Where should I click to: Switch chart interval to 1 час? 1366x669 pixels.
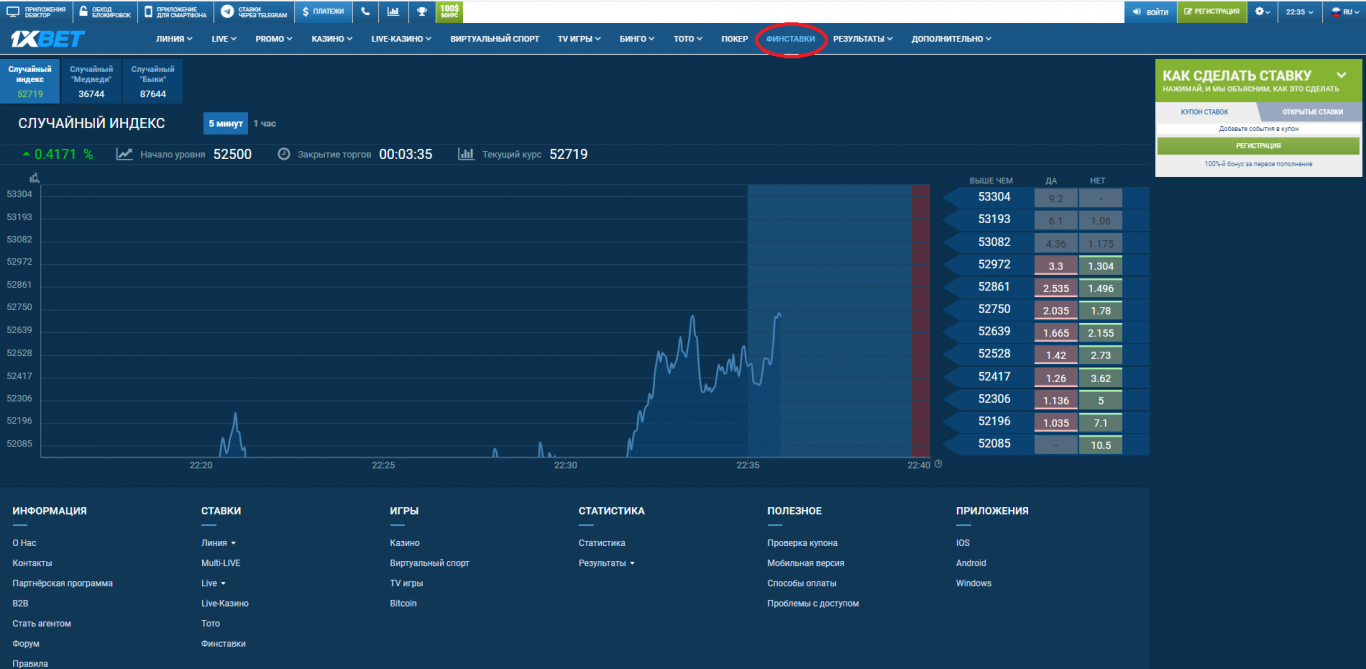coord(264,124)
